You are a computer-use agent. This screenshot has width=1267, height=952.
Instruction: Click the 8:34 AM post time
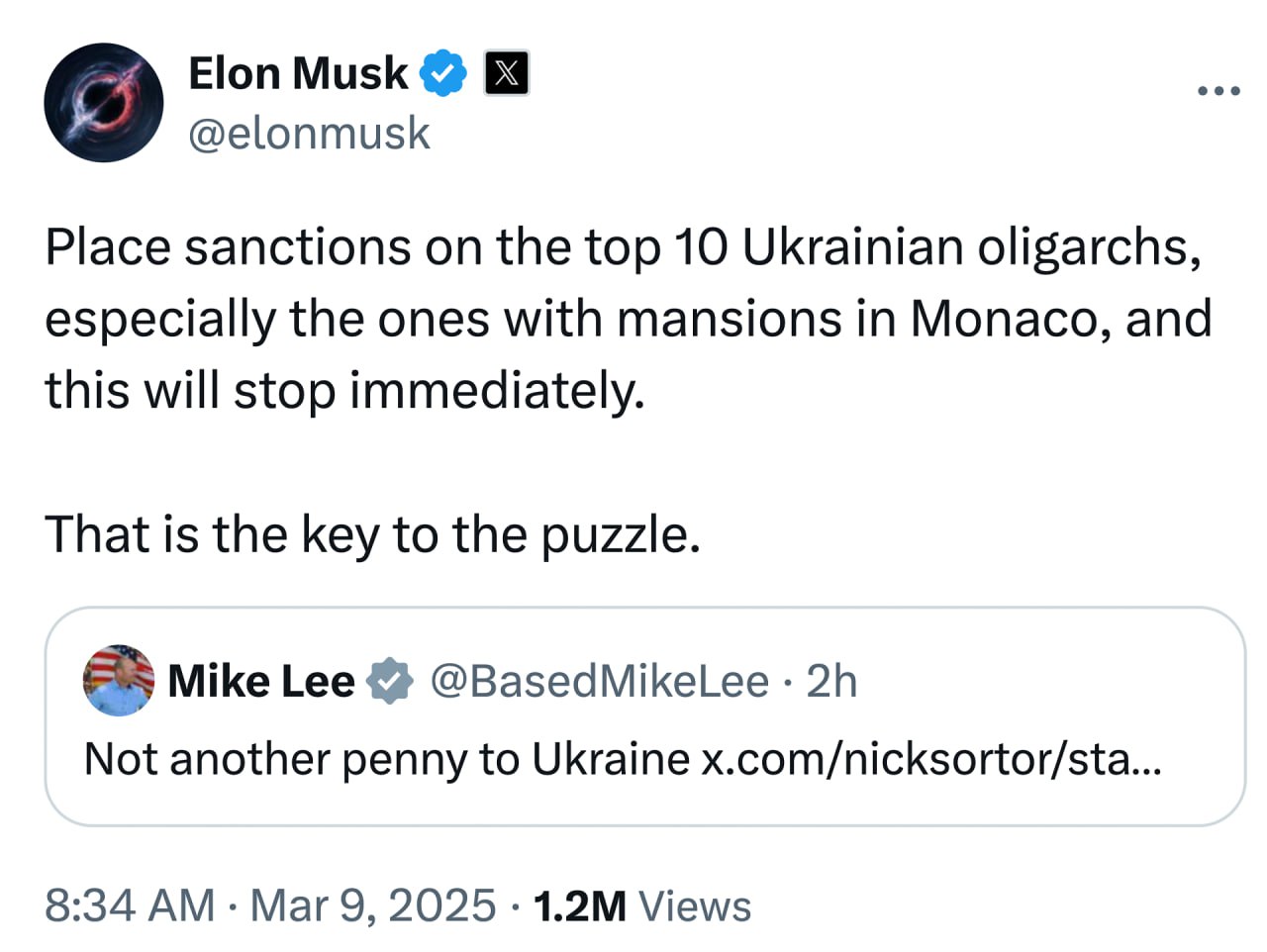(x=130, y=905)
